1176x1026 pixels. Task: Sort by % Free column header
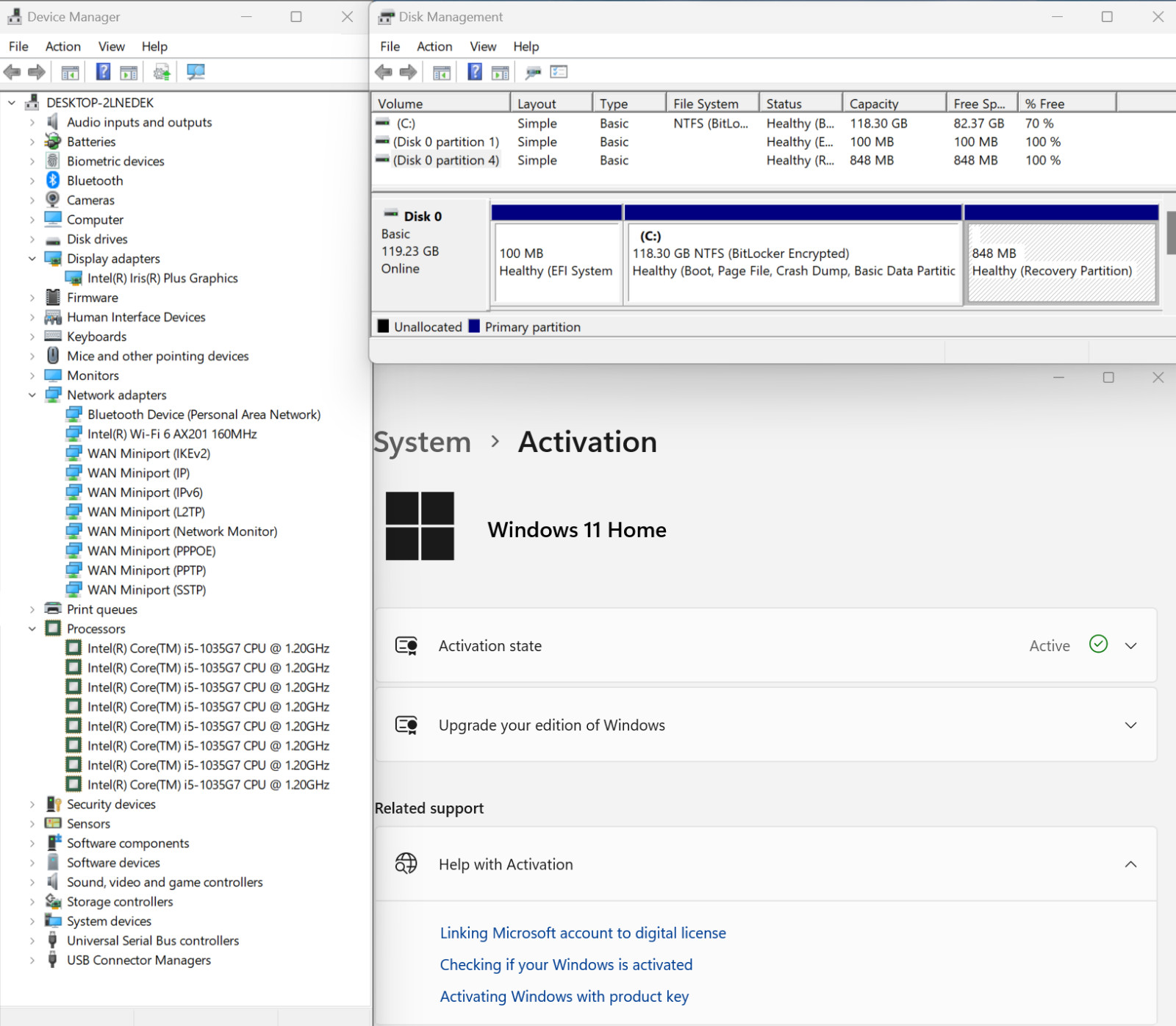click(1067, 103)
